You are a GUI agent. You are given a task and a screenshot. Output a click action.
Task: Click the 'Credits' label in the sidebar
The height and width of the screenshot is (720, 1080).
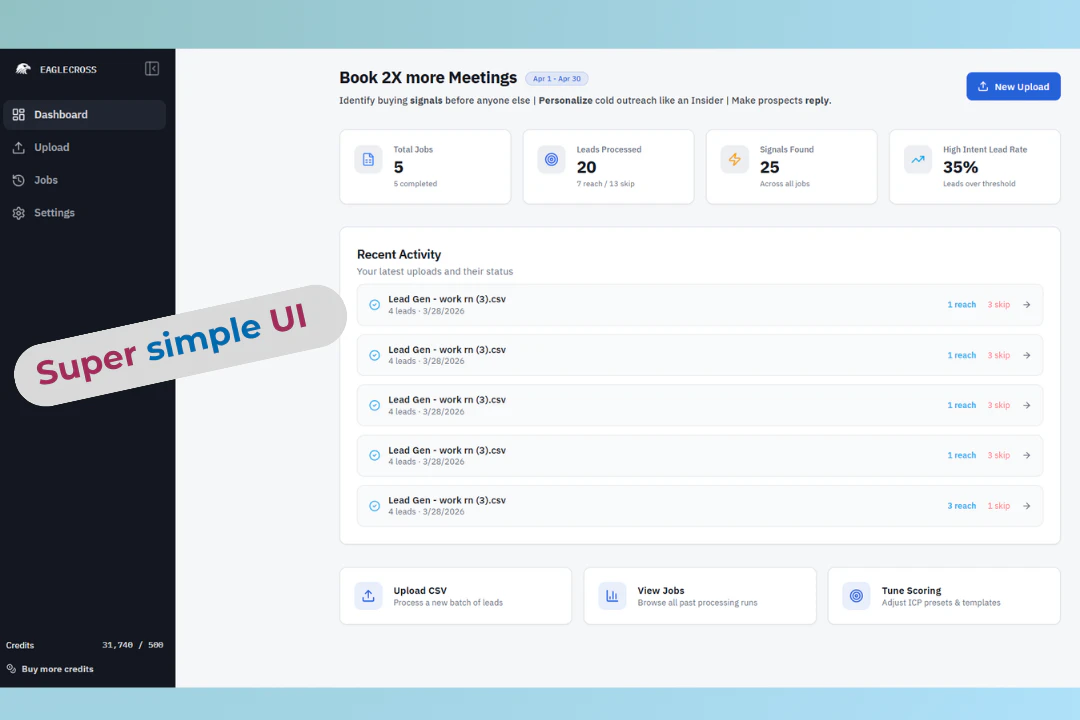(20, 646)
